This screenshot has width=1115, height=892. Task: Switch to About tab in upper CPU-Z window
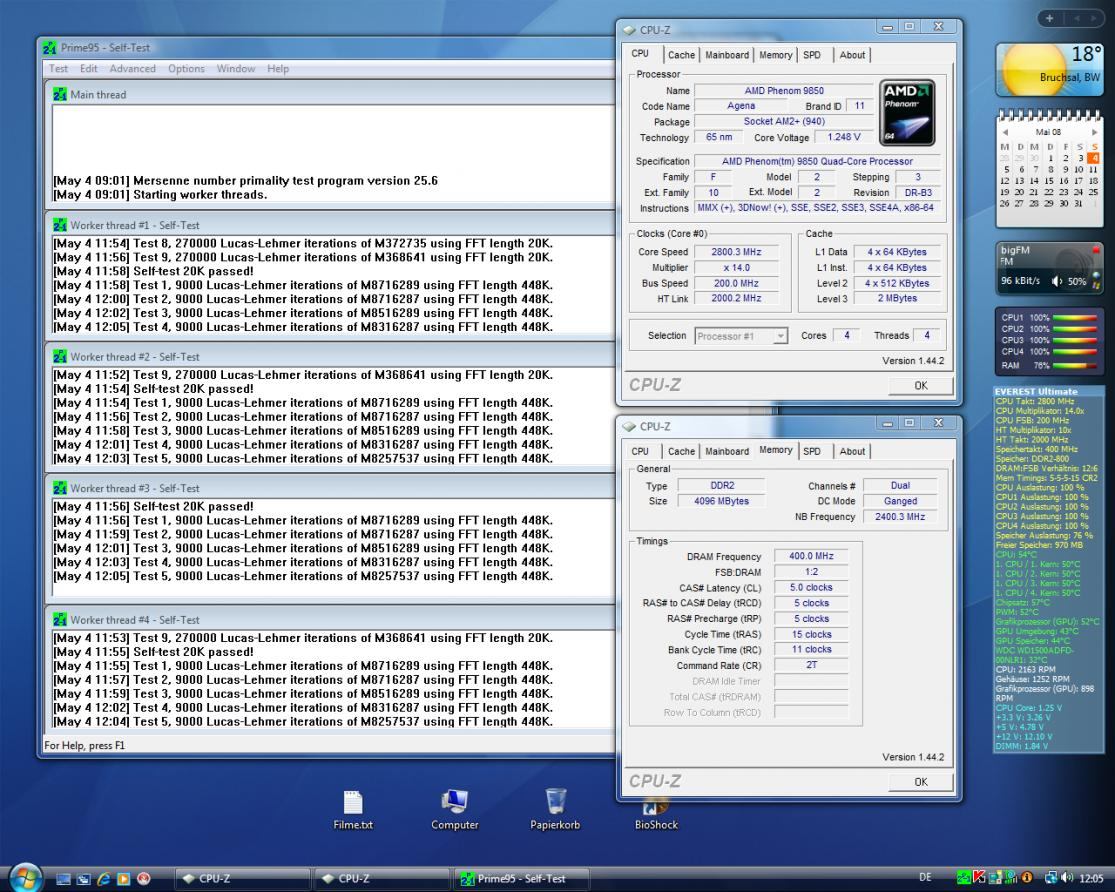point(852,55)
